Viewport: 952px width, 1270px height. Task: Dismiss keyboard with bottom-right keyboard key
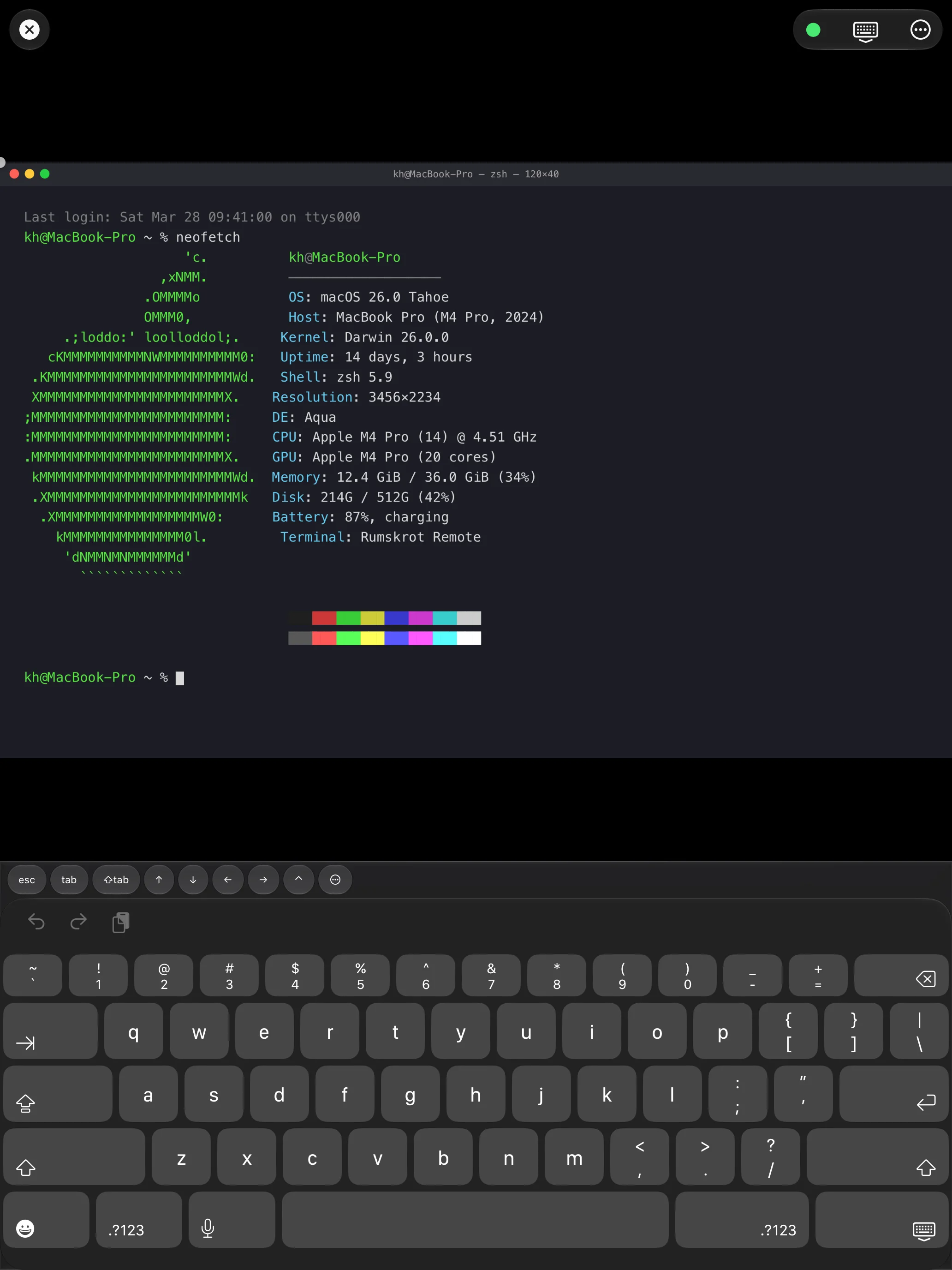tap(881, 1220)
